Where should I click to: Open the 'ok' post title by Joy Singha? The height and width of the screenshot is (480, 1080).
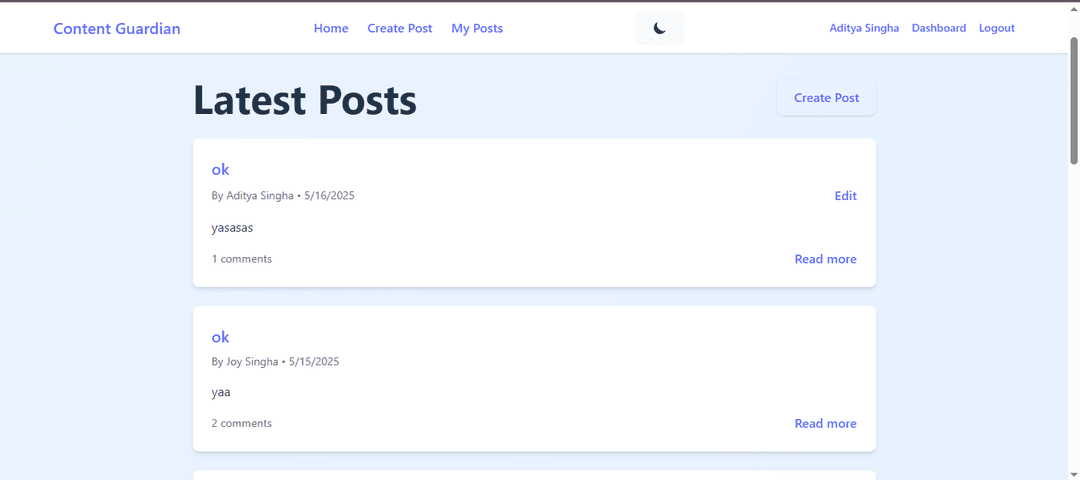(x=220, y=337)
